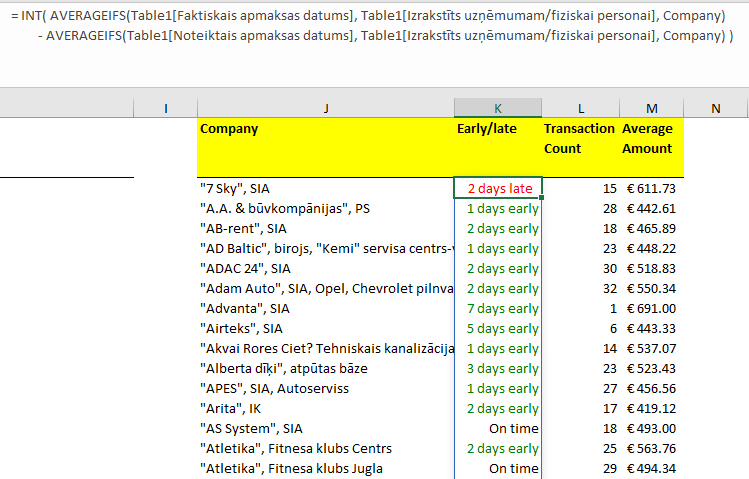
Task: Select the Transaction Count header cell
Action: pyautogui.click(x=581, y=148)
